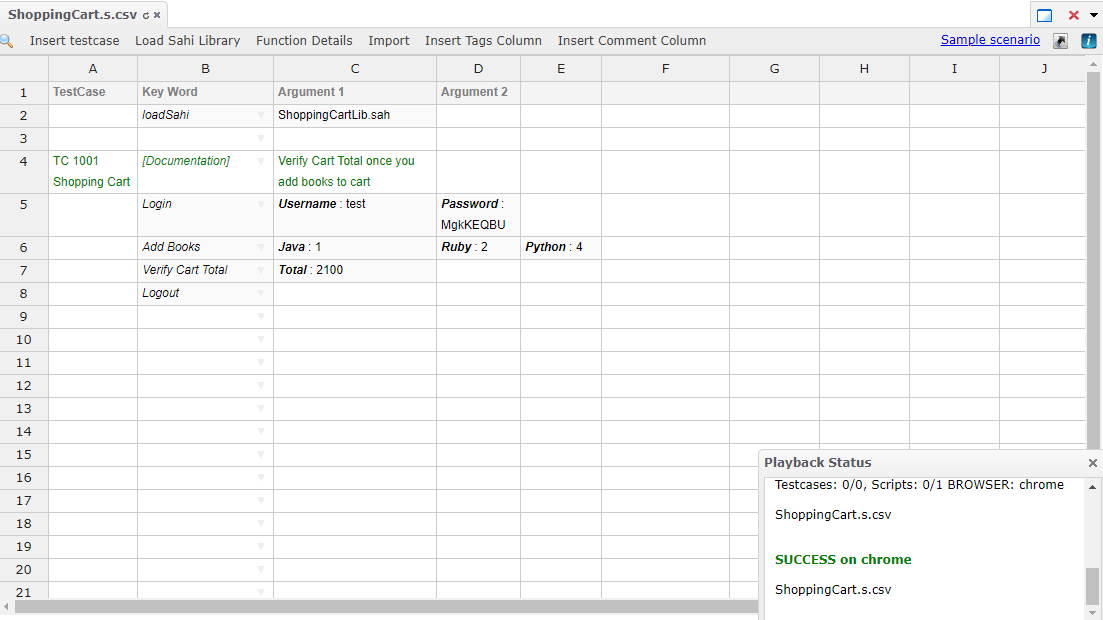Close the ShoppingCart.s.csv tab
1103x620 pixels.
[x=157, y=16]
